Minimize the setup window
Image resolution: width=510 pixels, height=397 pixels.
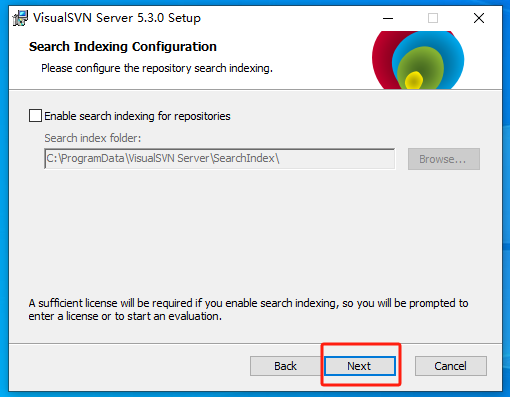[388, 18]
